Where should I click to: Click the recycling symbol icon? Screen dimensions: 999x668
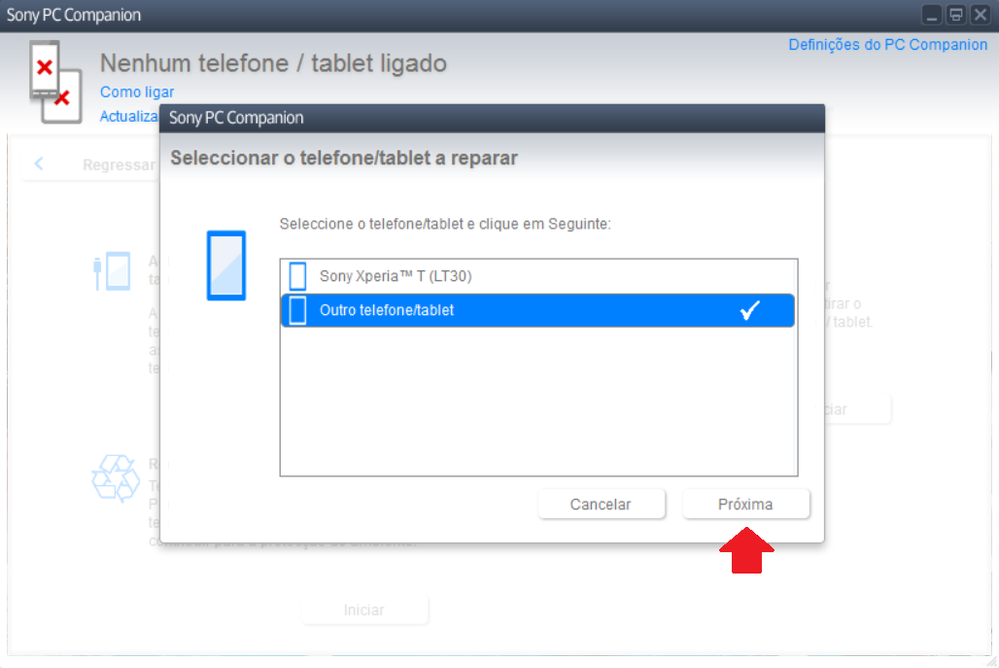(115, 478)
